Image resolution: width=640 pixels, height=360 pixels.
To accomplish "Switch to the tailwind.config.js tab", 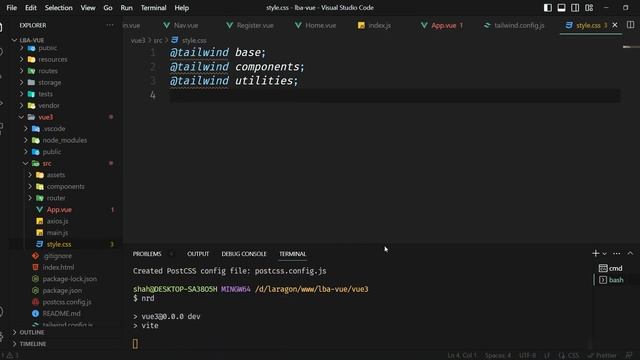I will click(514, 25).
